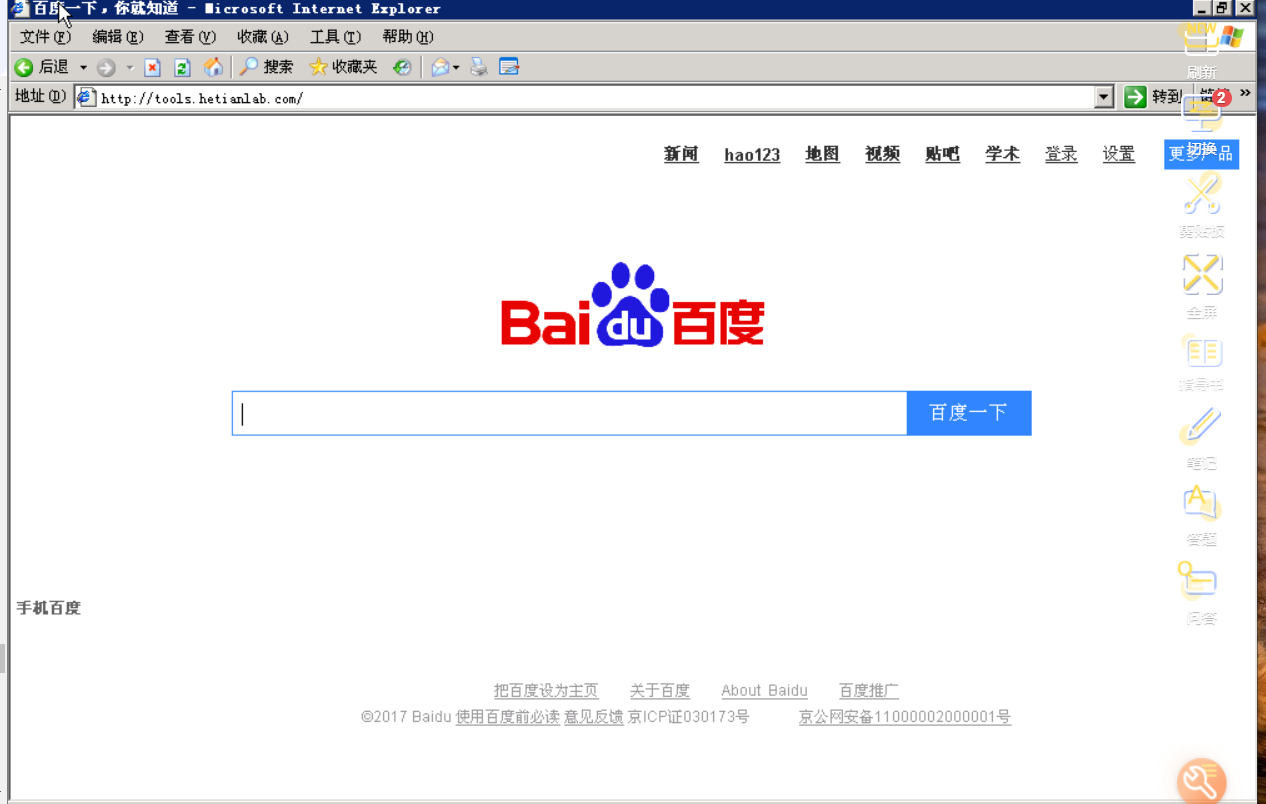Click the 使用百度前必读 link

508,717
